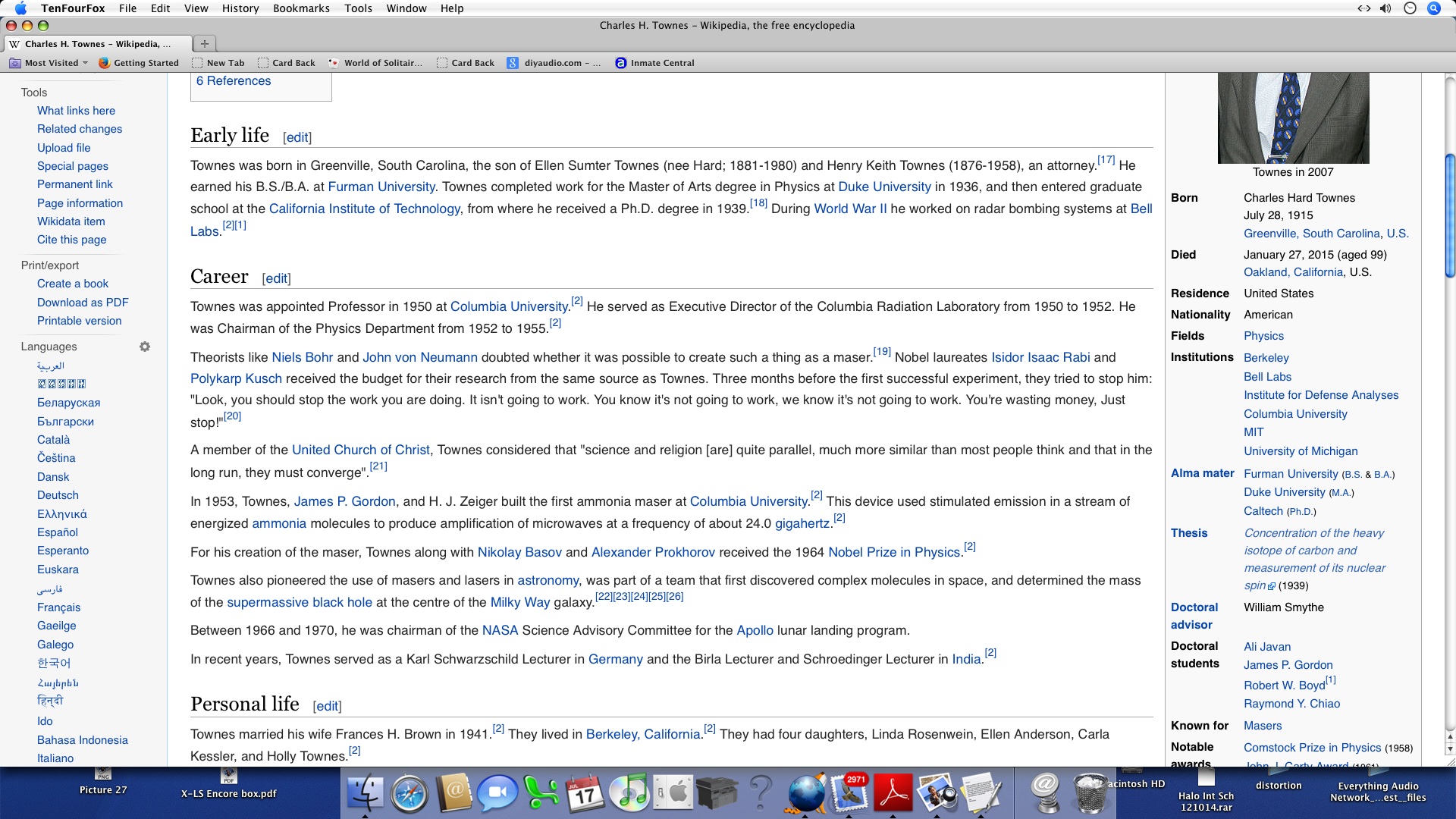Switch to Français language version
This screenshot has height=819, width=1456.
click(58, 607)
